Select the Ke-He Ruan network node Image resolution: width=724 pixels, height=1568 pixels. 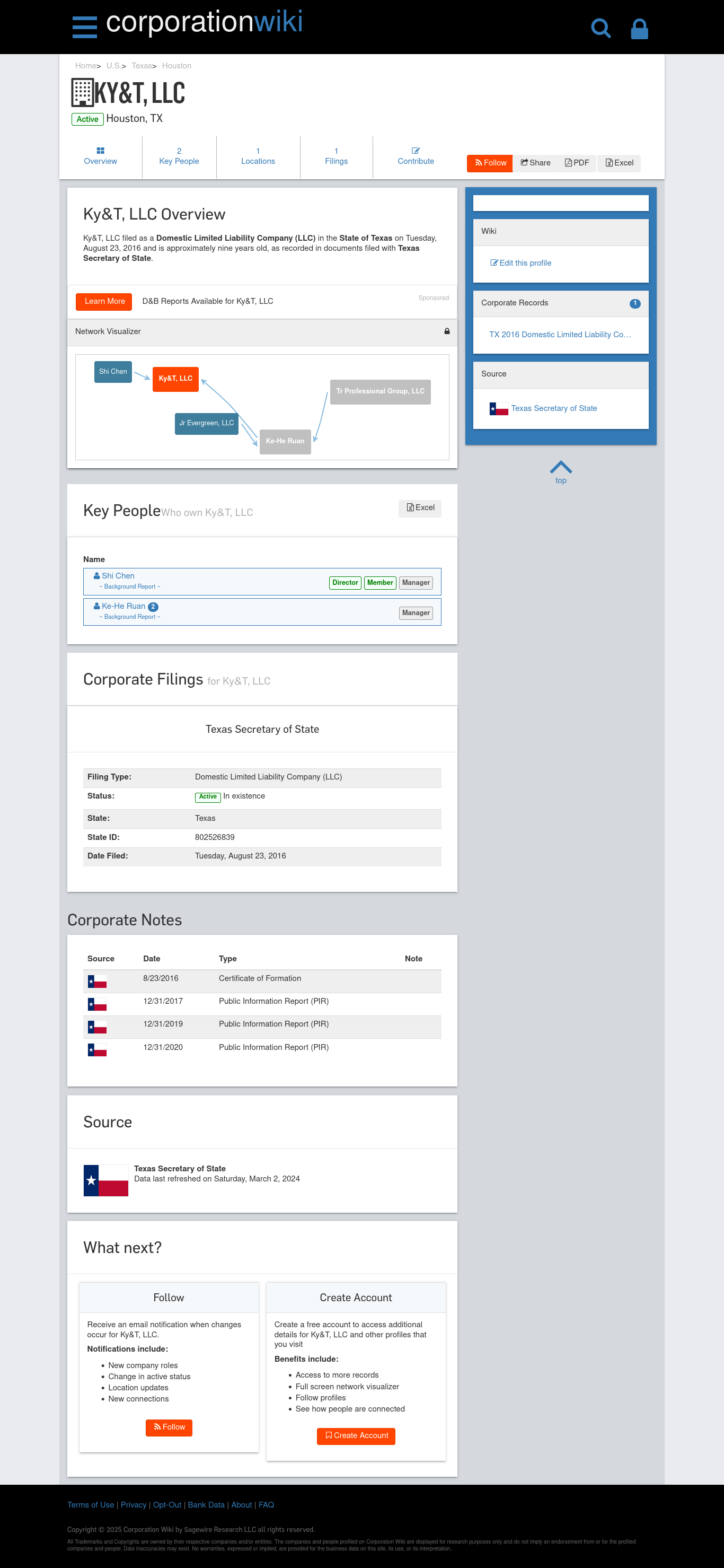click(285, 441)
